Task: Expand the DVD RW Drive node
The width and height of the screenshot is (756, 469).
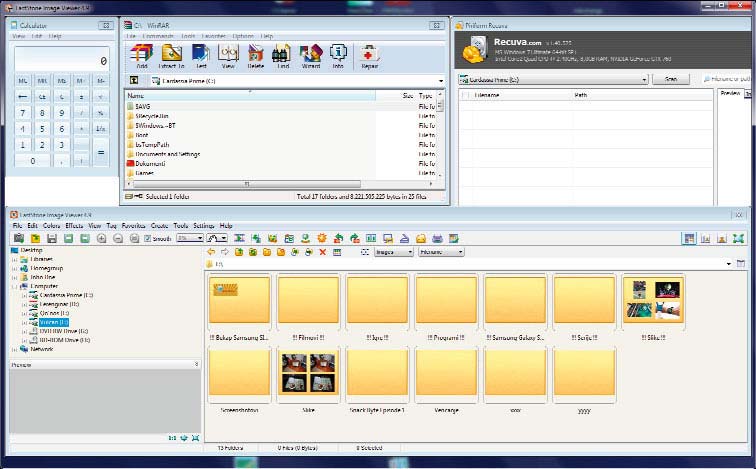Action: point(25,331)
